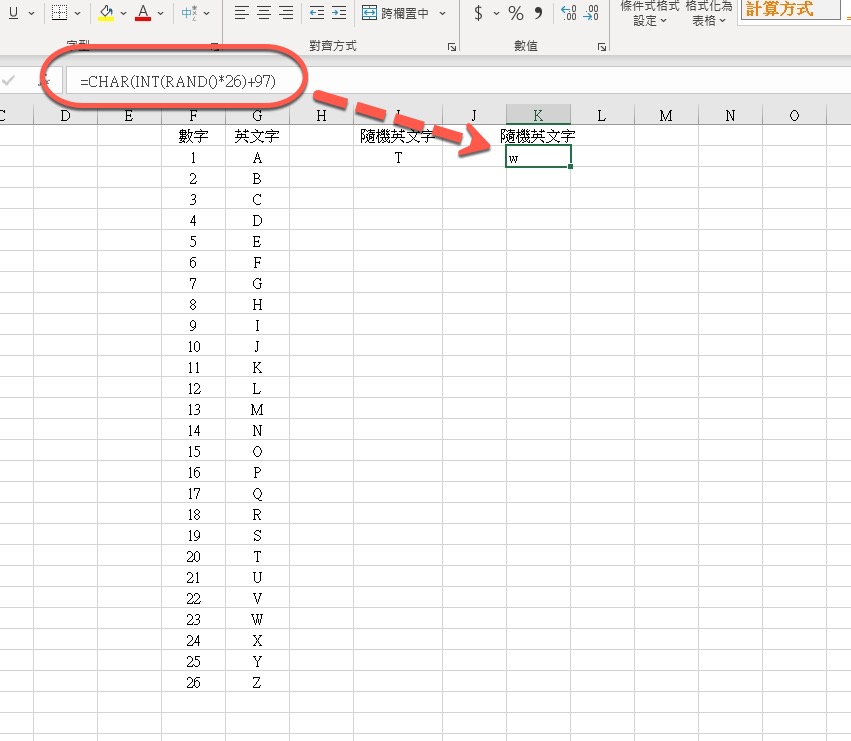The height and width of the screenshot is (741, 851).
Task: Click the cell borders icon
Action: 59,13
